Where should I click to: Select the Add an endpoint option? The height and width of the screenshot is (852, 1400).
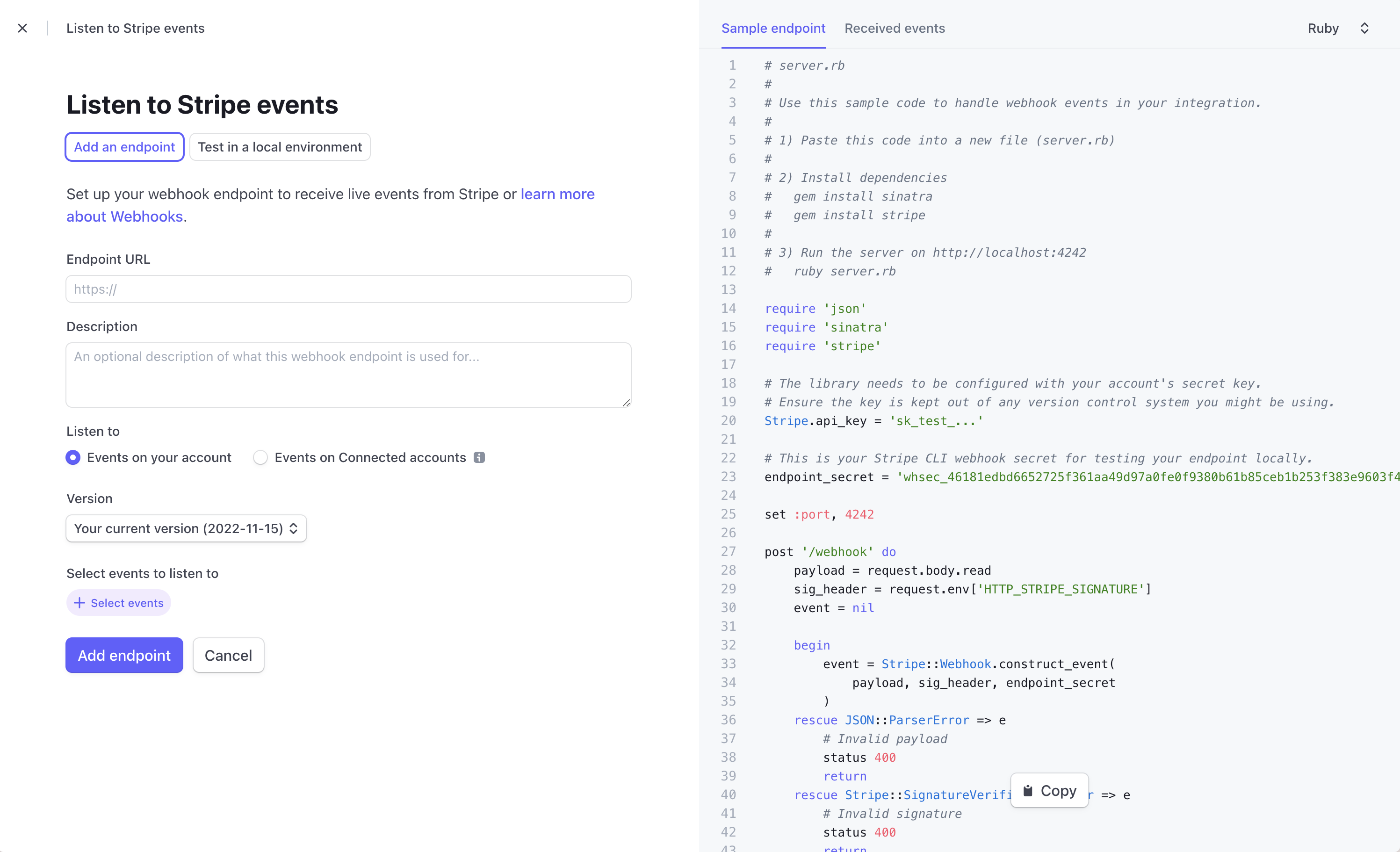pyautogui.click(x=124, y=147)
